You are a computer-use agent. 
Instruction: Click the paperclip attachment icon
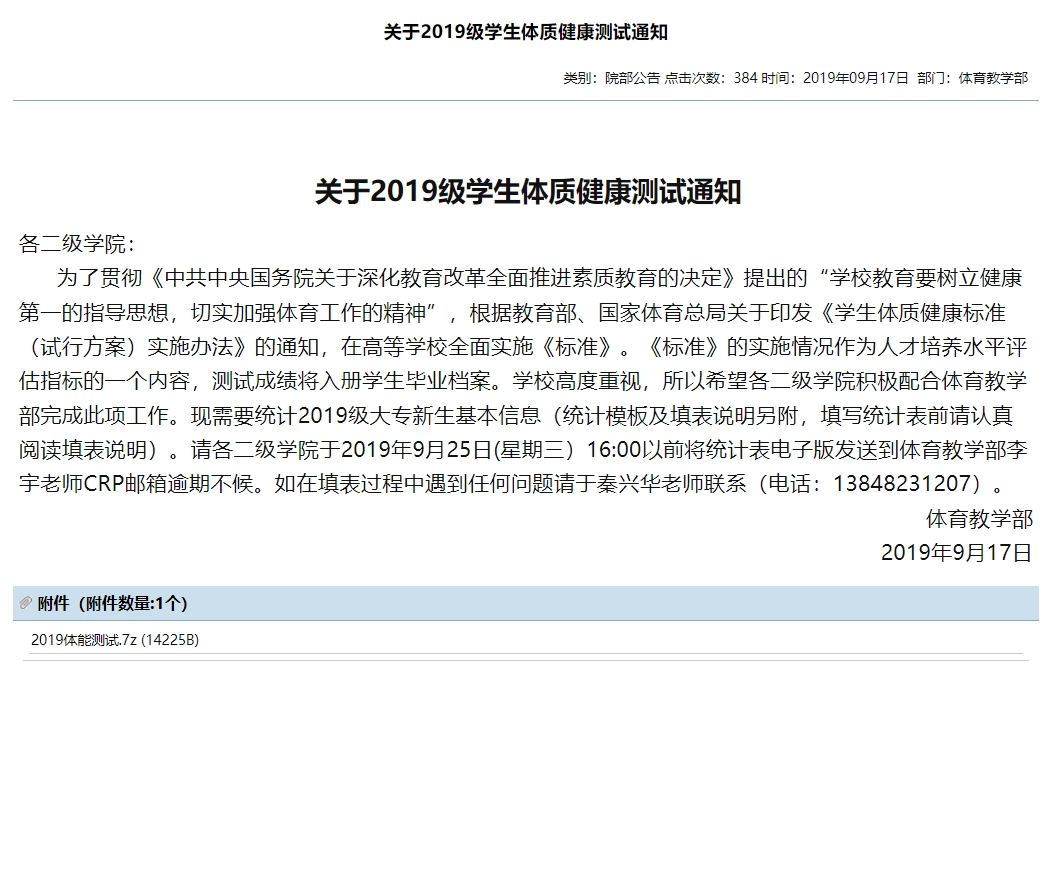tap(25, 603)
